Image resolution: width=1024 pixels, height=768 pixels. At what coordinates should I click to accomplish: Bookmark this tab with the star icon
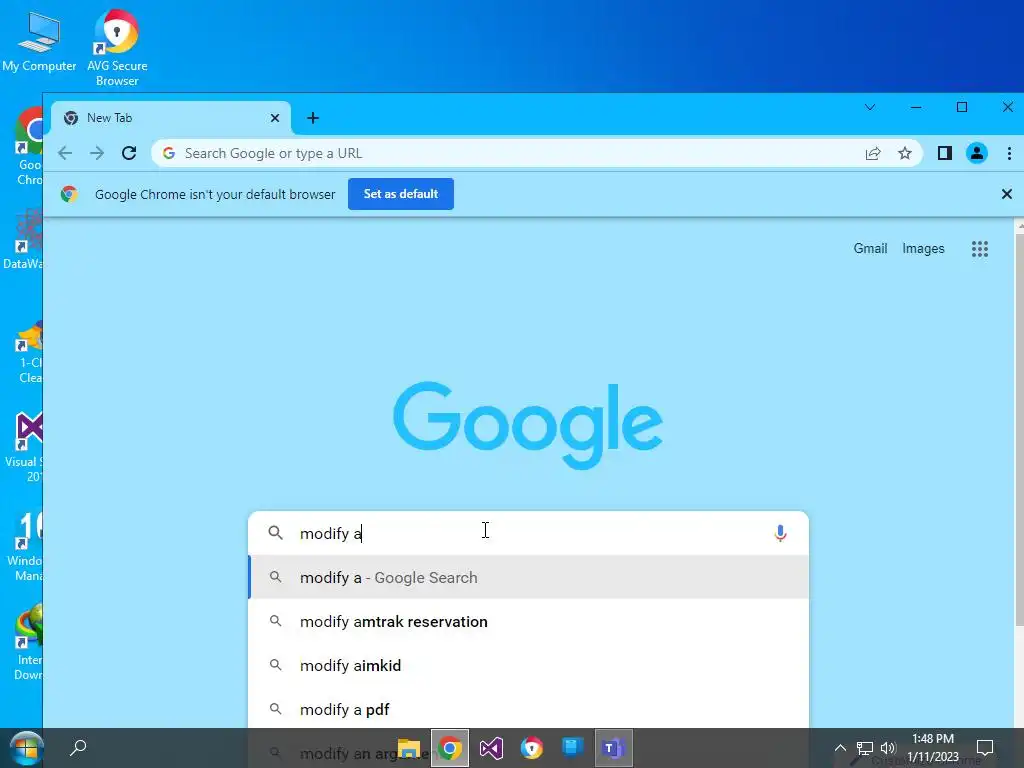coord(904,153)
